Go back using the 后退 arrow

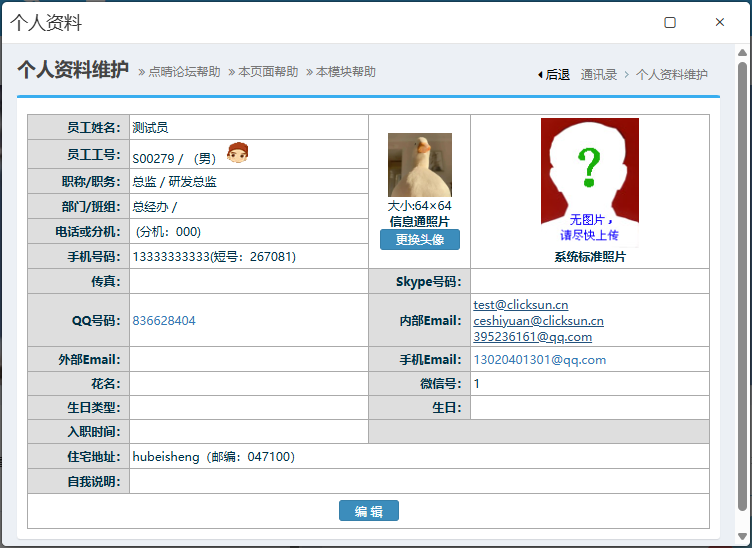[x=554, y=74]
